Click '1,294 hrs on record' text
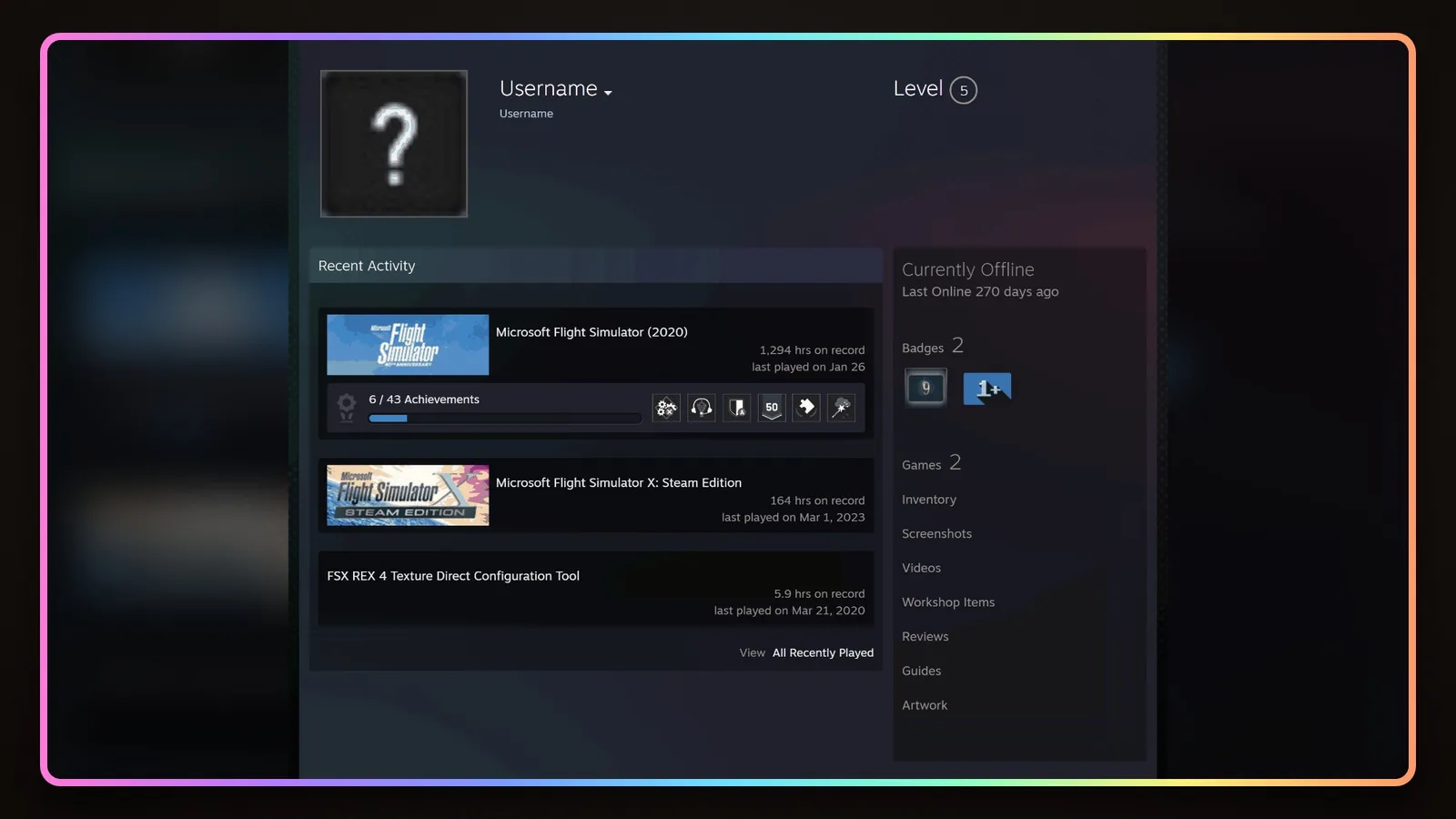The width and height of the screenshot is (1456, 819). click(812, 350)
